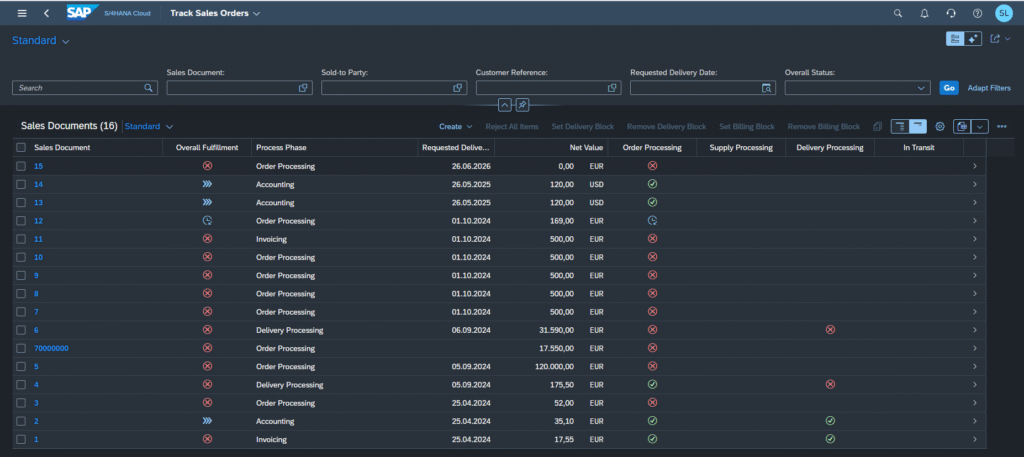The image size is (1024, 457).
Task: Open Requested Delivery Date calendar picker
Action: (767, 88)
